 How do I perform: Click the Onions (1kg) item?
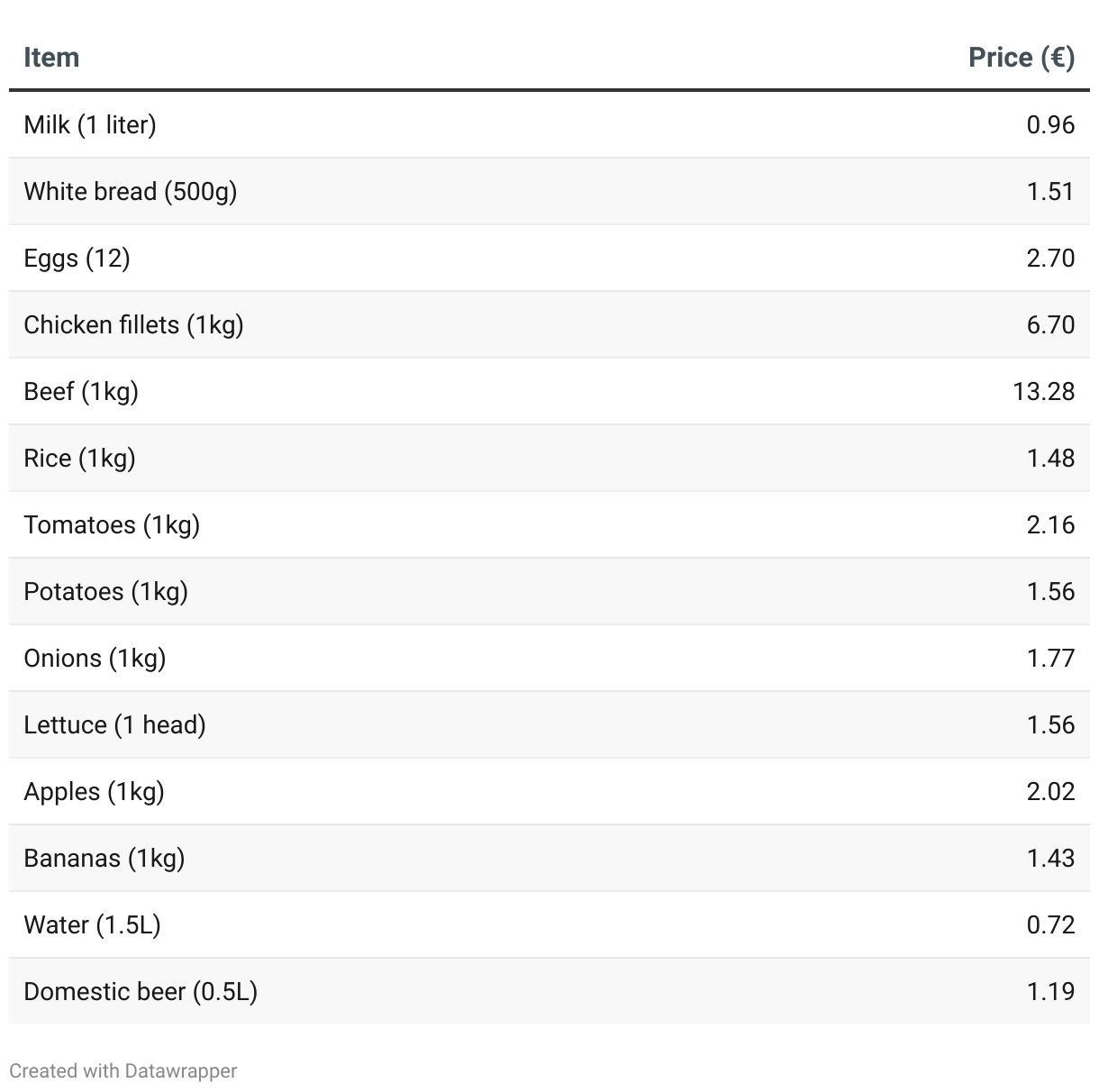pyautogui.click(x=95, y=658)
